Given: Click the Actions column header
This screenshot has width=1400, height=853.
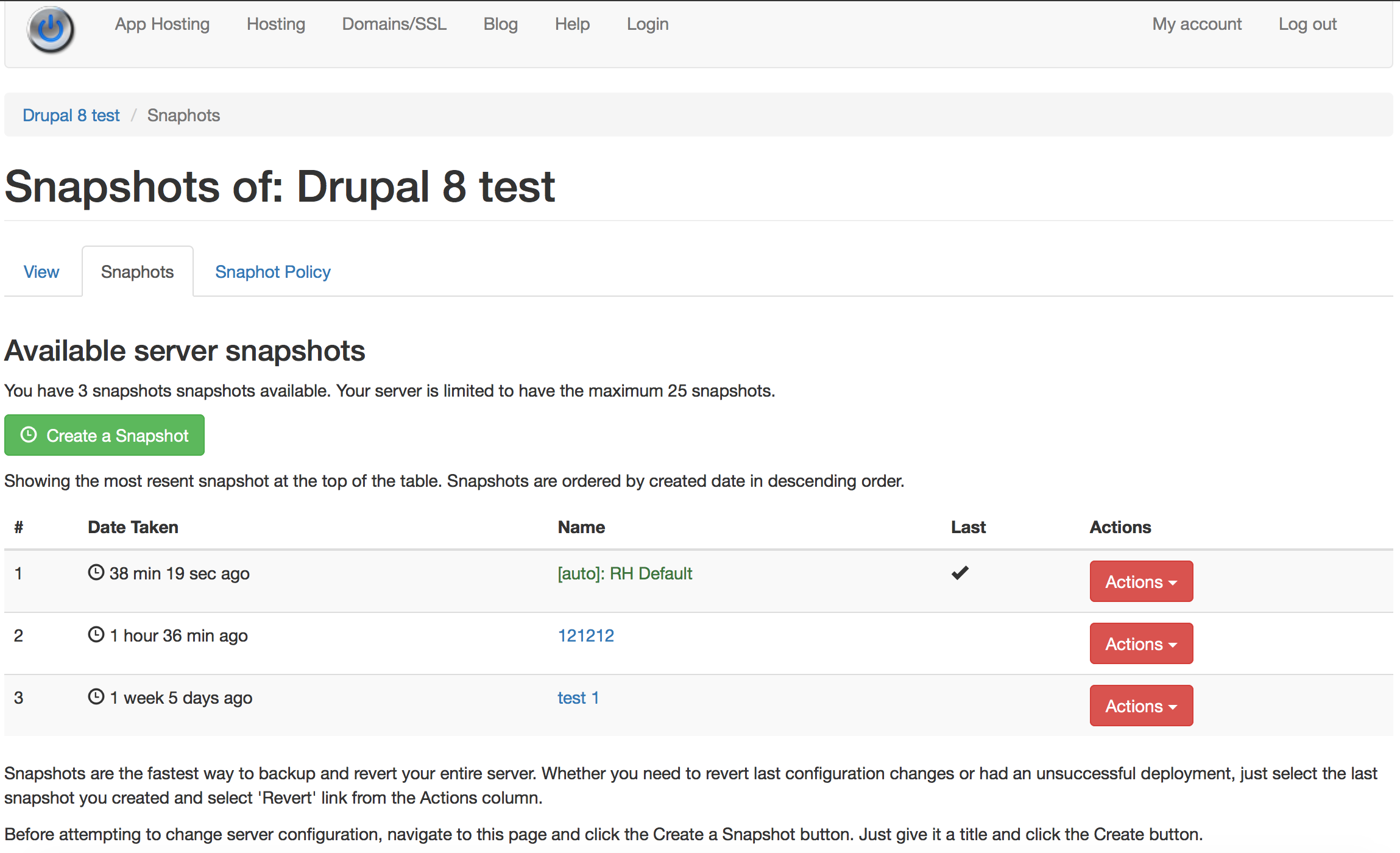Looking at the screenshot, I should coord(1120,527).
